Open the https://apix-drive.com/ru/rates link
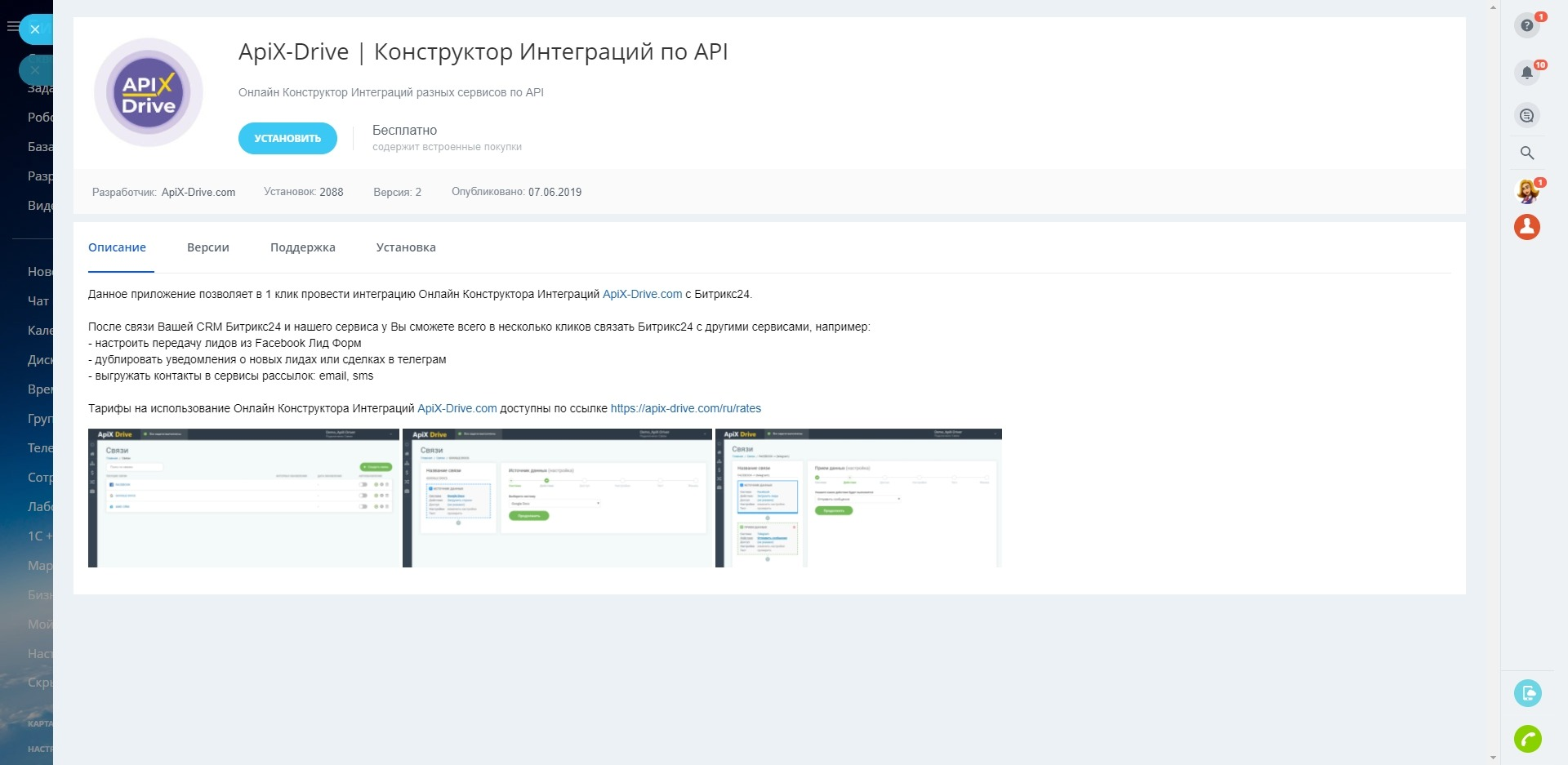This screenshot has height=765, width=1568. (686, 408)
